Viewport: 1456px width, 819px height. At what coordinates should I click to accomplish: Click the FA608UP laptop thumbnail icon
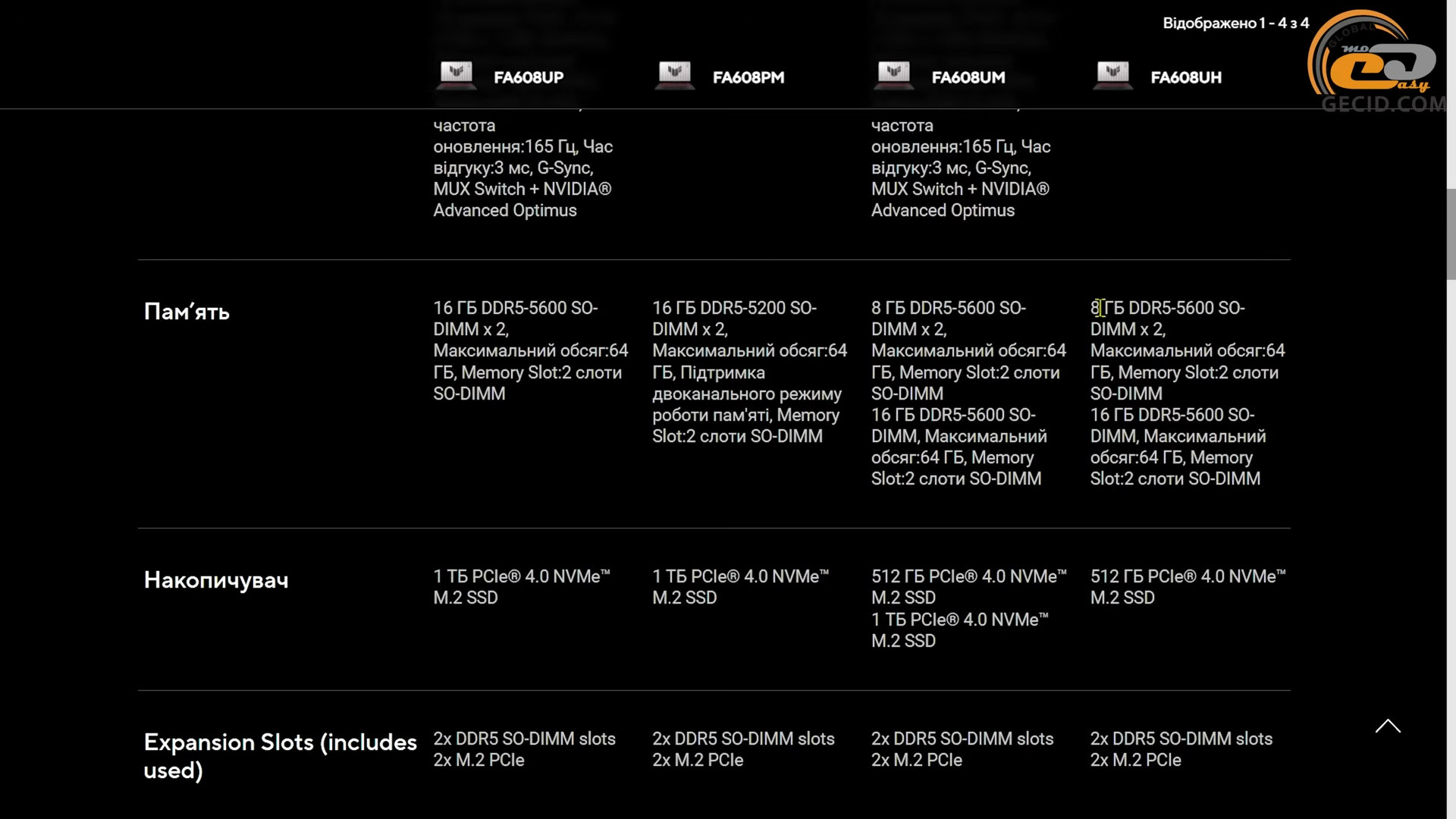(456, 76)
